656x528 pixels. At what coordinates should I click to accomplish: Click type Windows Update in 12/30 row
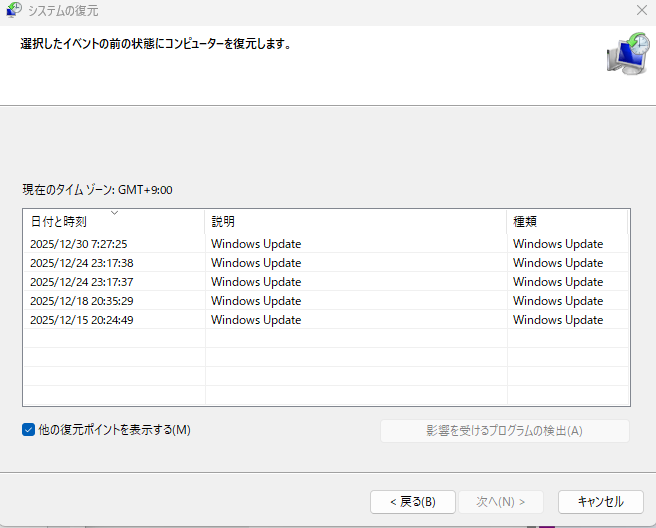(x=558, y=244)
